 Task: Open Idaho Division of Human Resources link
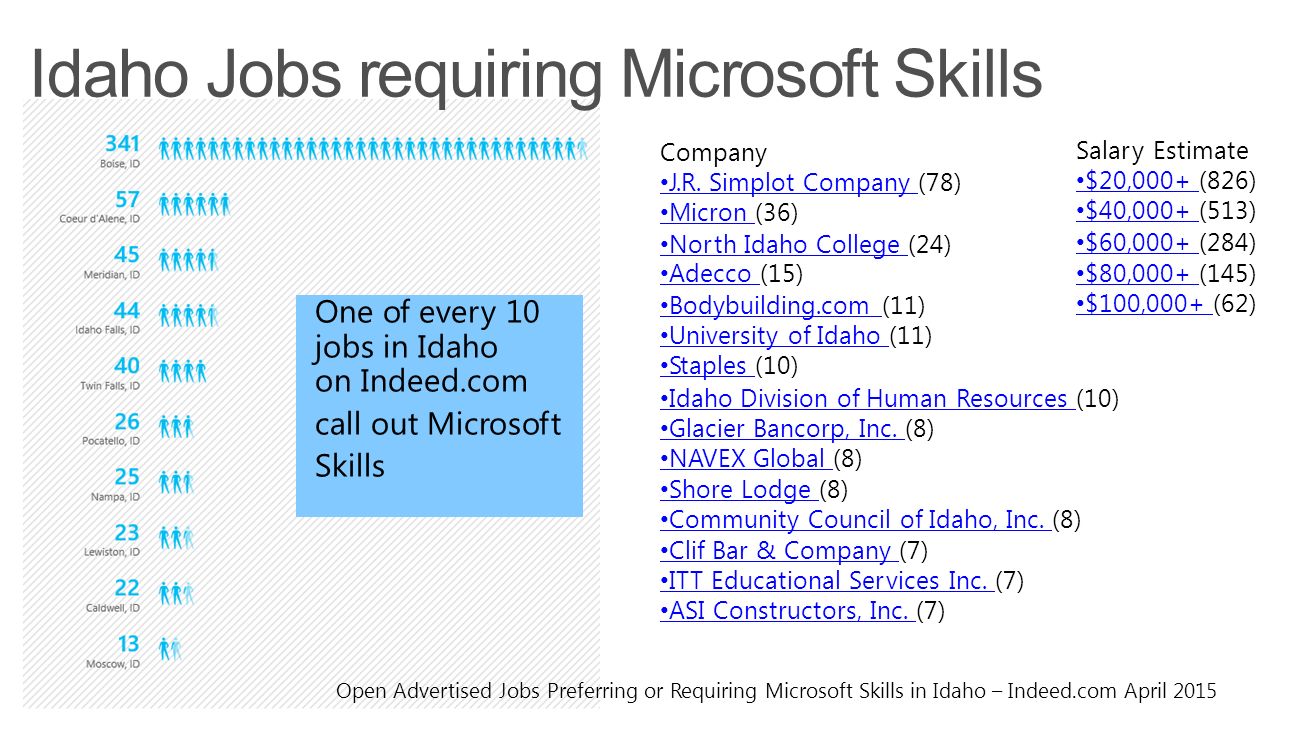tap(868, 398)
